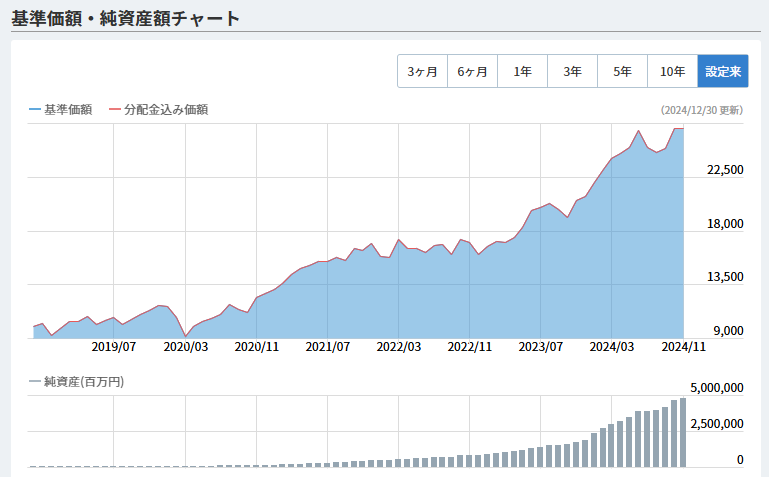Viewport: 769px width, 477px height.
Task: Select the 設定来 period button
Action: click(723, 72)
